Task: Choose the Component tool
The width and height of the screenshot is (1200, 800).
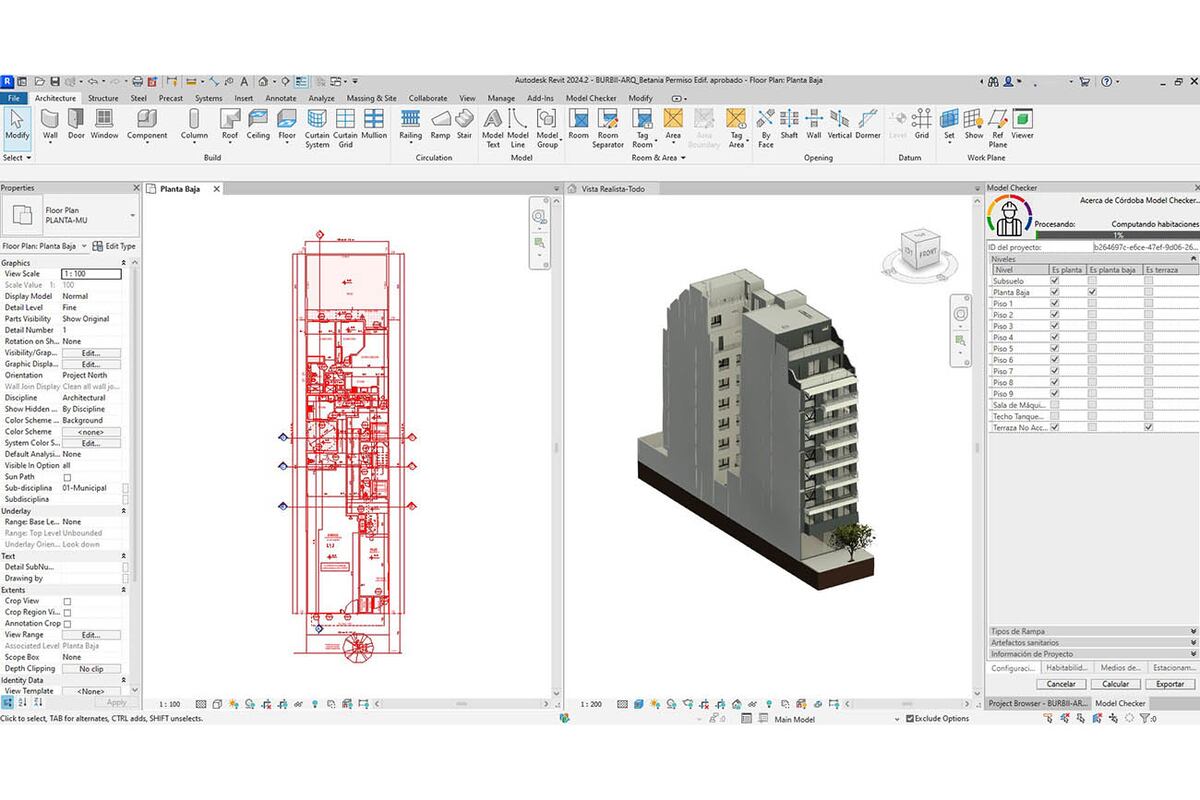Action: (147, 124)
